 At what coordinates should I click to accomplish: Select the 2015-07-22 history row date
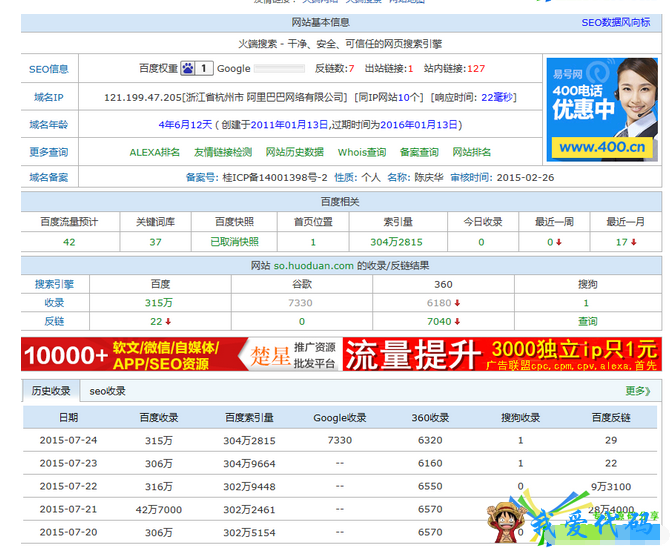click(68, 486)
